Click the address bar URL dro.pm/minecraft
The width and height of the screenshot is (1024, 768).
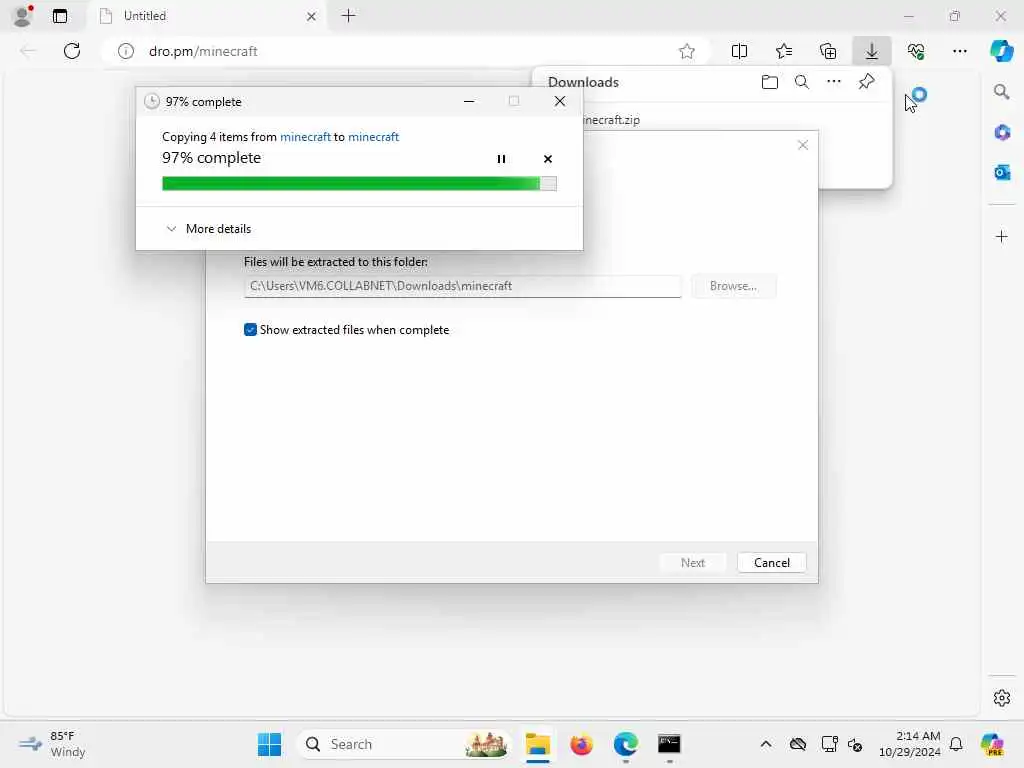pos(203,51)
